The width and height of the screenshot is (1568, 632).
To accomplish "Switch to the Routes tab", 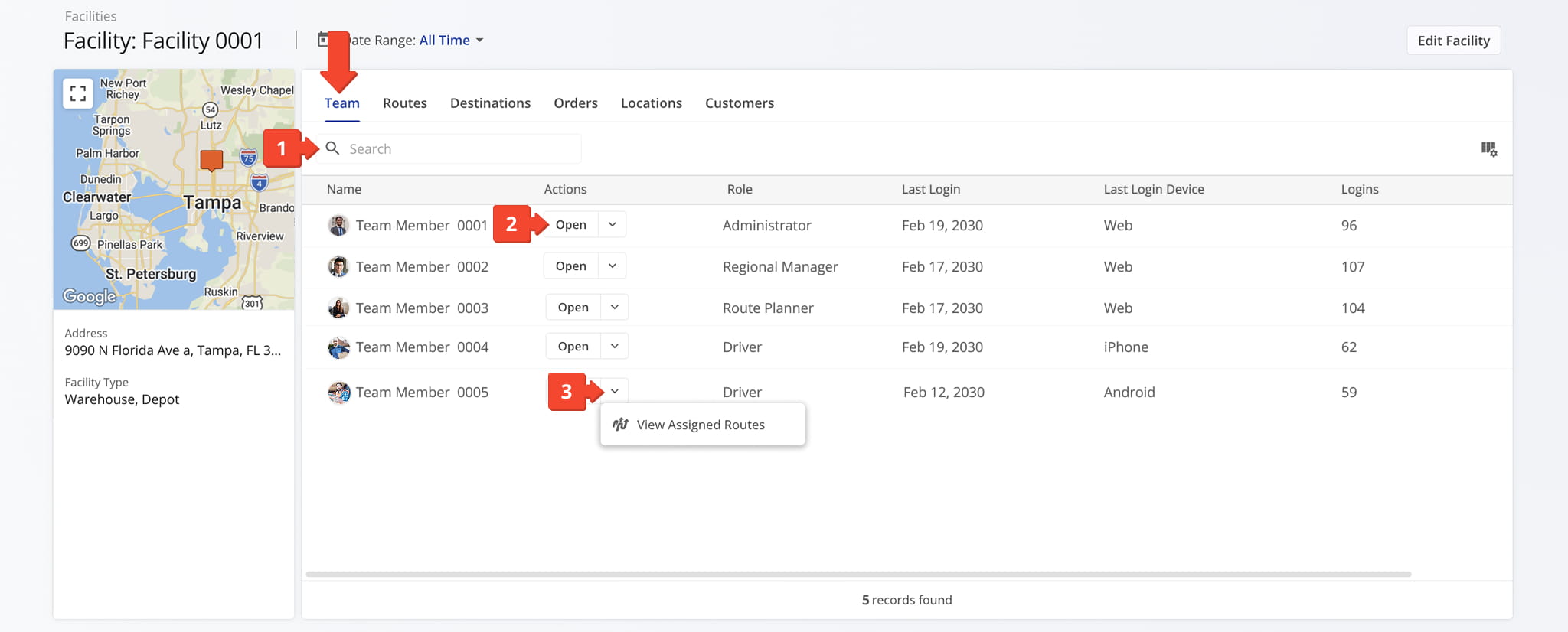I will point(404,103).
